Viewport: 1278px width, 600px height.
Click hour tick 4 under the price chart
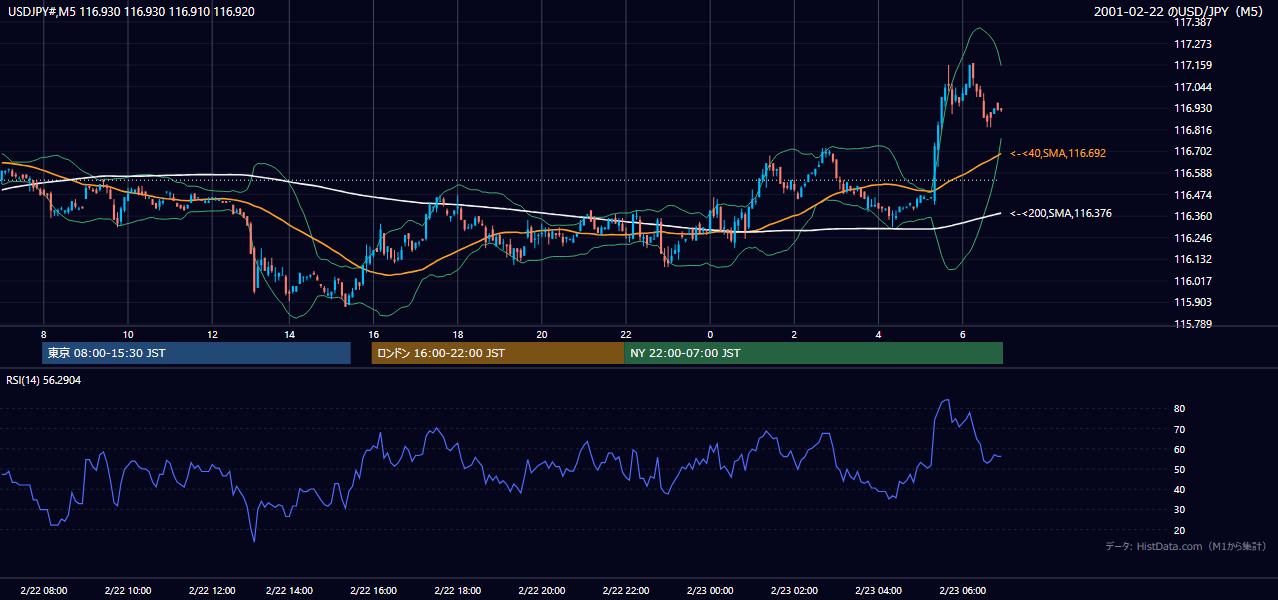[878, 334]
